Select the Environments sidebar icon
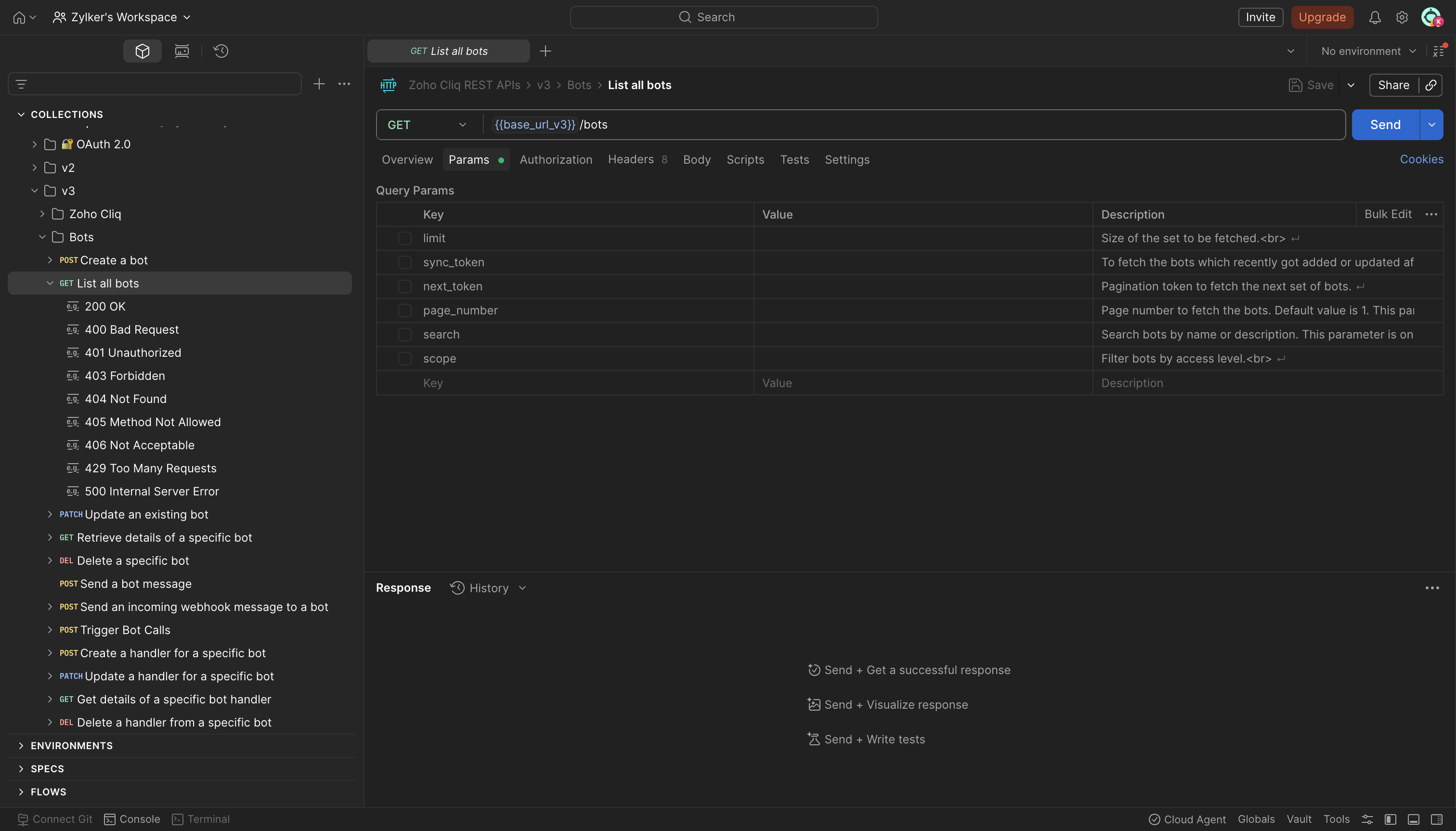1456x831 pixels. point(182,51)
